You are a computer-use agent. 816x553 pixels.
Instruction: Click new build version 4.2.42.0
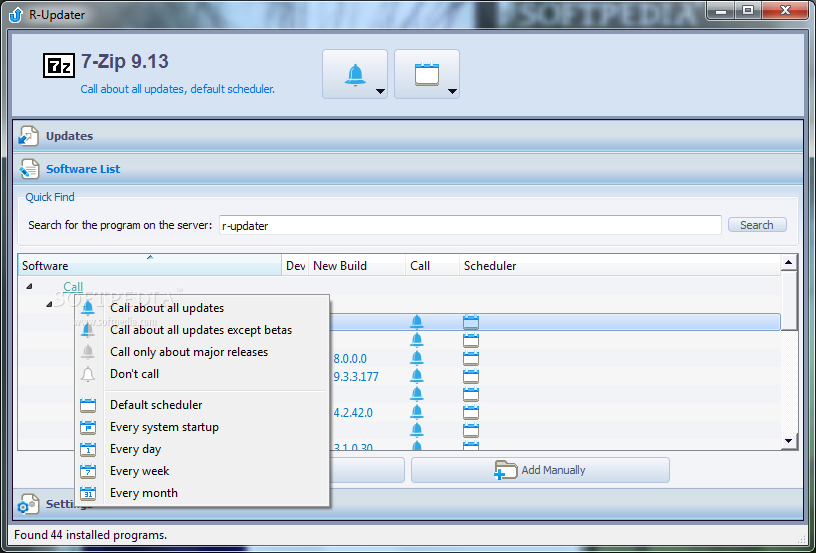point(353,413)
